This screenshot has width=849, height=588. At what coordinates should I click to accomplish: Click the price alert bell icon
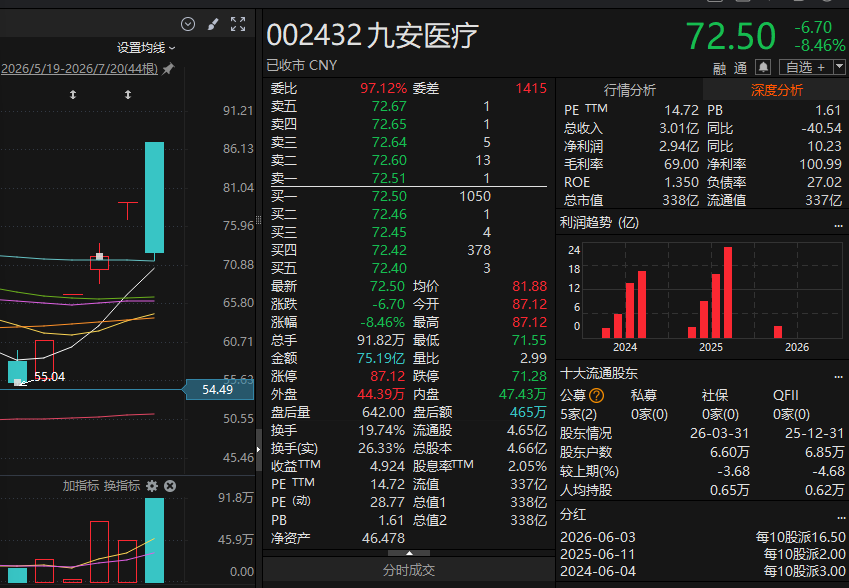pyautogui.click(x=763, y=67)
